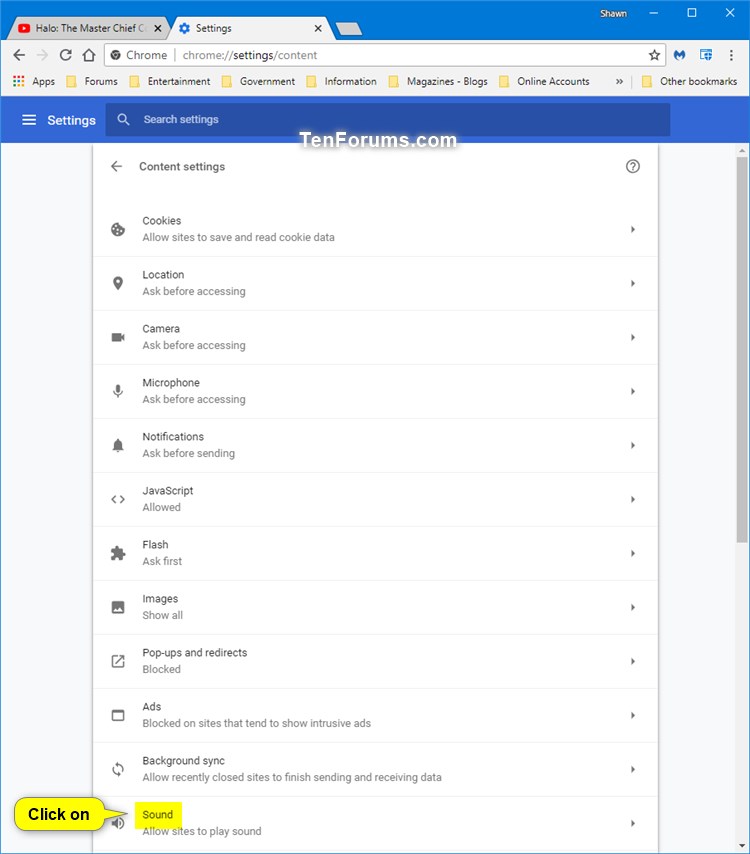Click the Location pin icon
The height and width of the screenshot is (854, 750).
[x=118, y=283]
